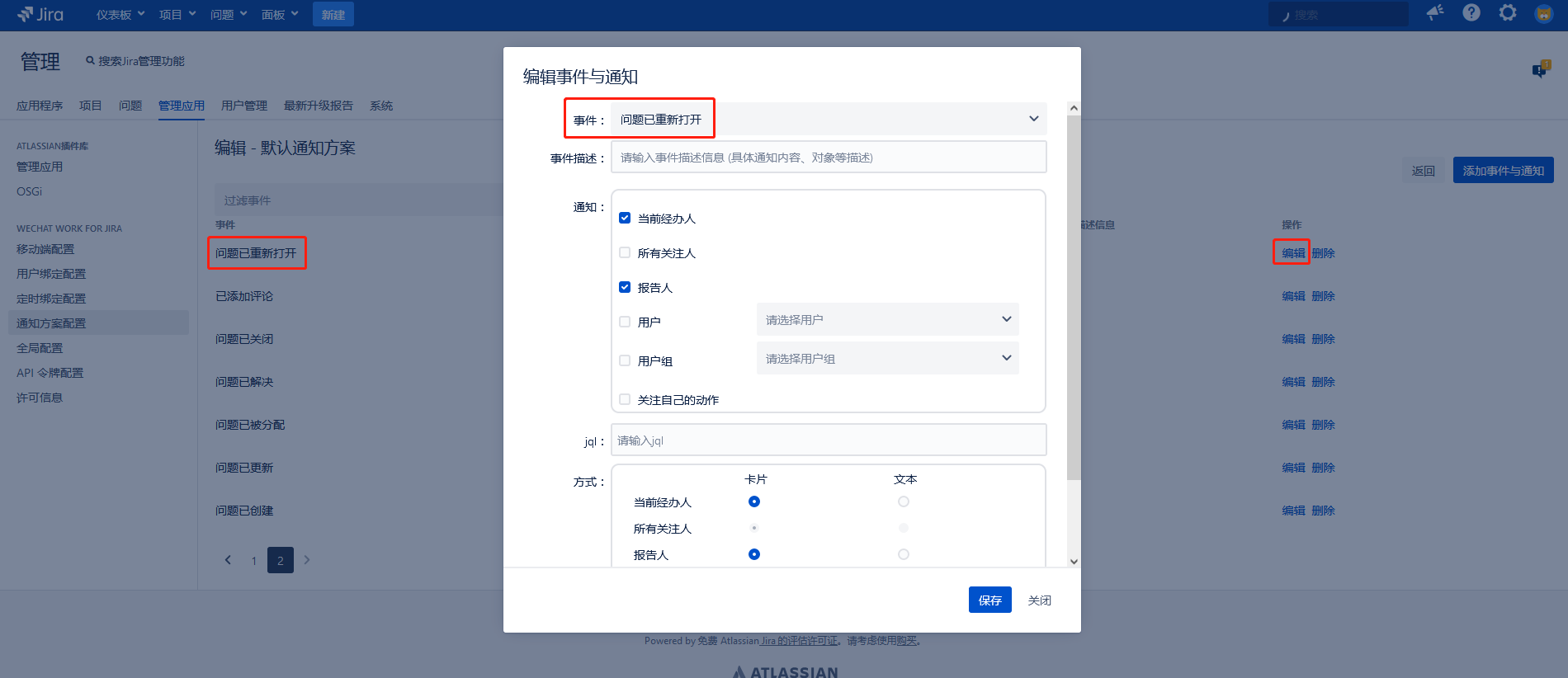Viewport: 1568px width, 678px height.
Task: Select 文本 radio for 当前经办人
Action: 904,501
